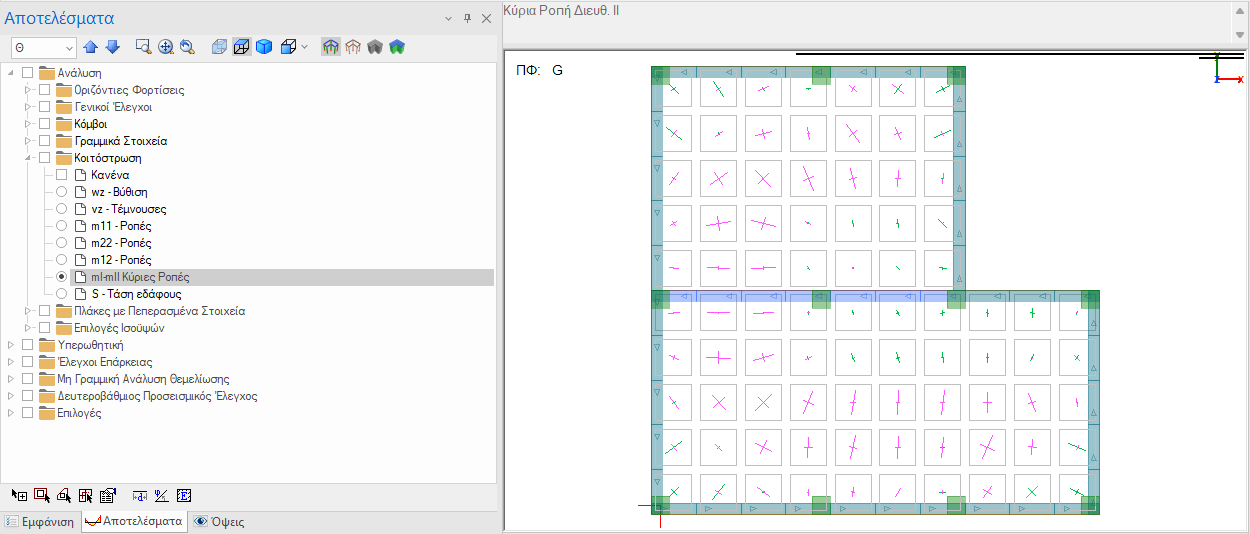The height and width of the screenshot is (534, 1250).
Task: Select the m22 - Ροπές tree row
Action: tap(121, 243)
